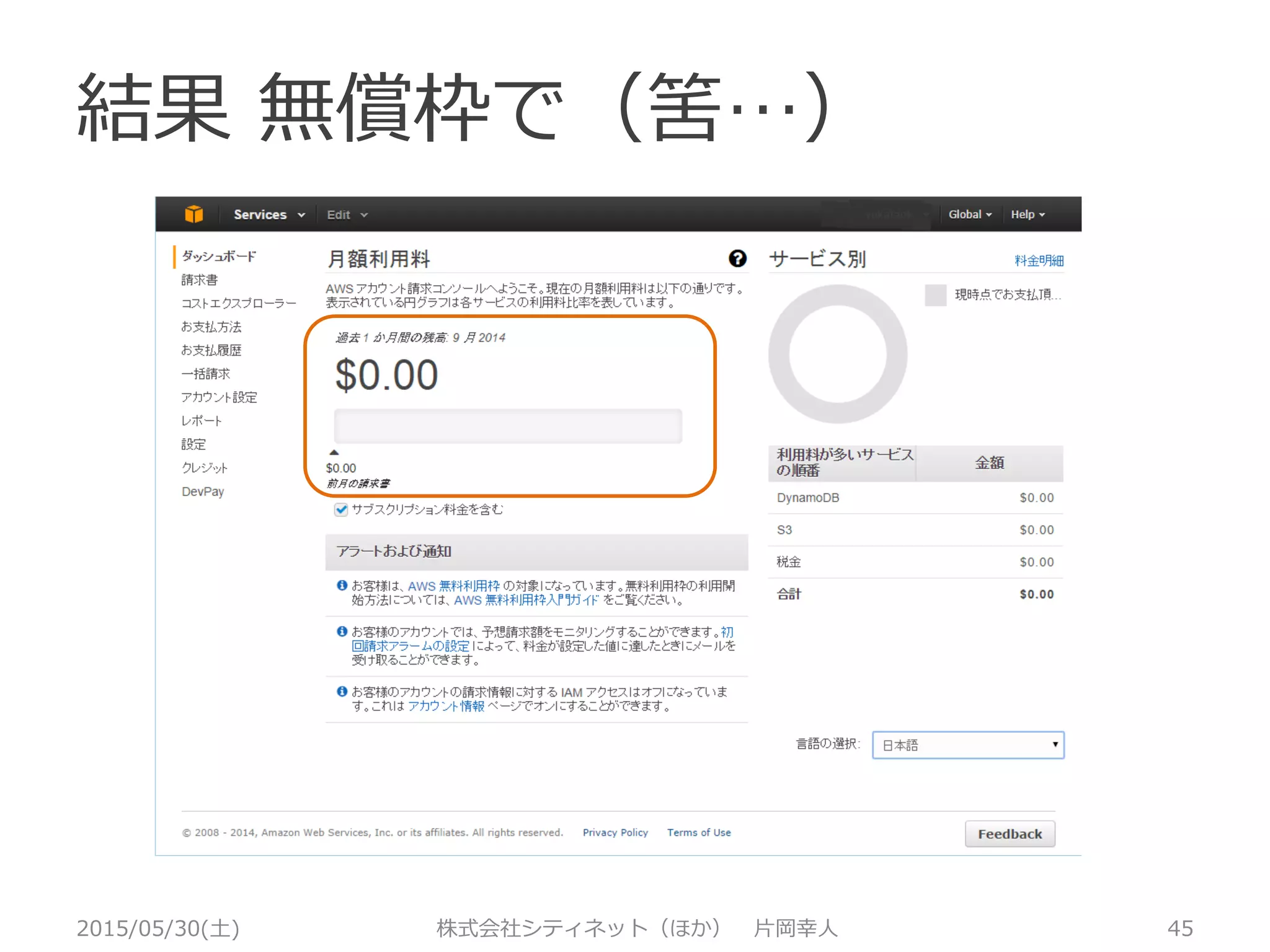Select ダッシュボード in the sidebar

pyautogui.click(x=219, y=256)
